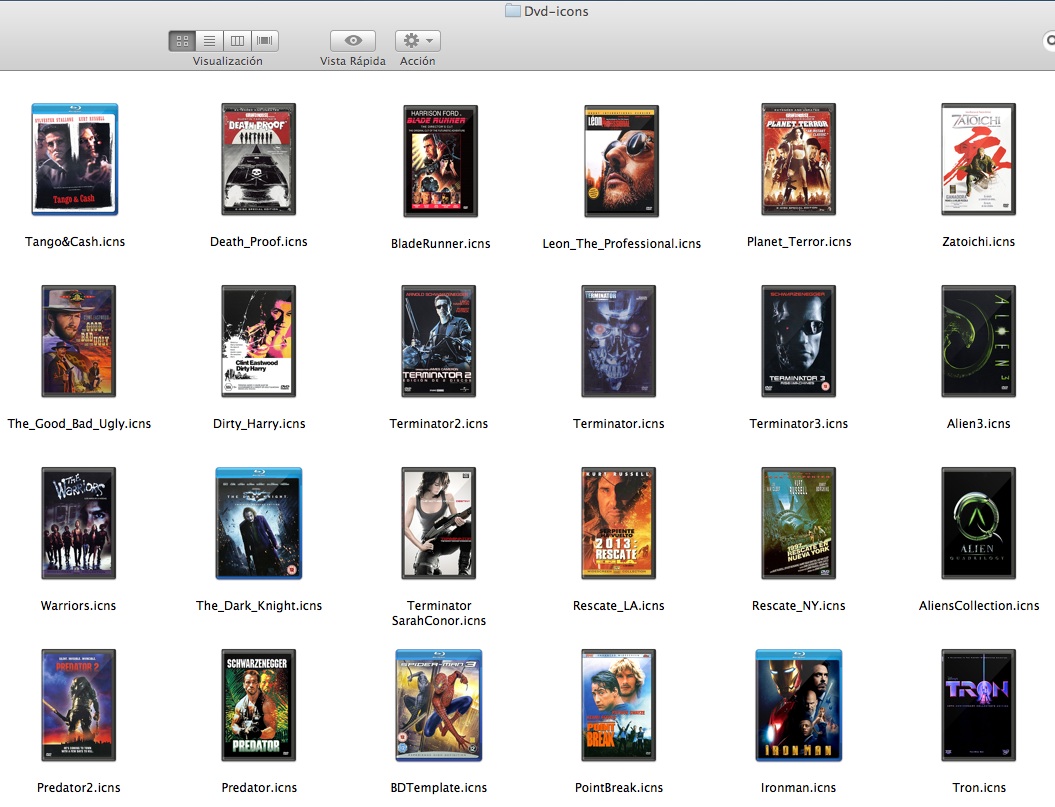Click the file name Dirty_Harry.icns
This screenshot has height=807, width=1055.
tap(259, 423)
